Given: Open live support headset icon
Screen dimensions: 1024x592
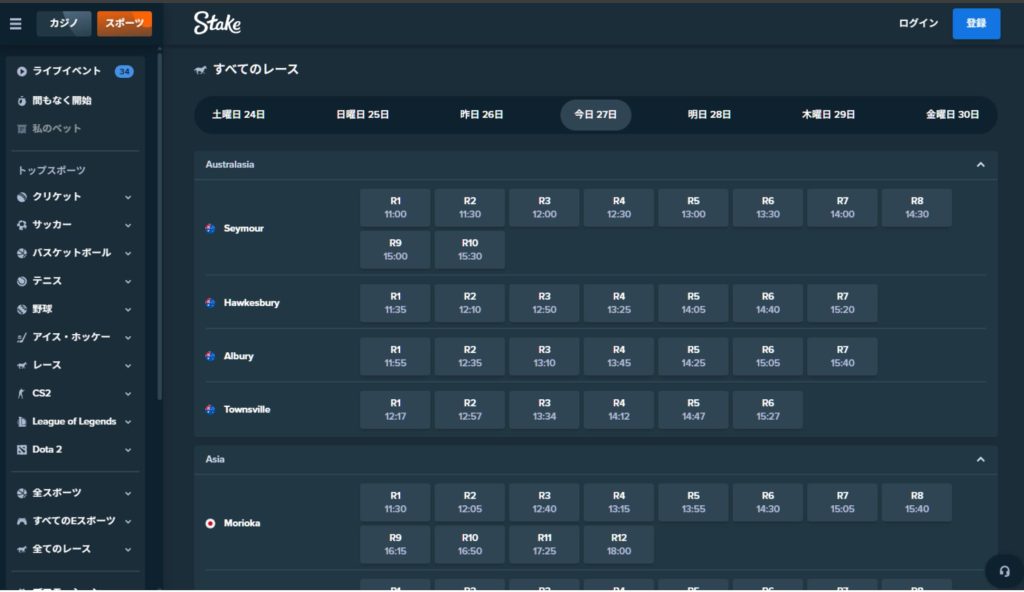Looking at the screenshot, I should [1003, 571].
